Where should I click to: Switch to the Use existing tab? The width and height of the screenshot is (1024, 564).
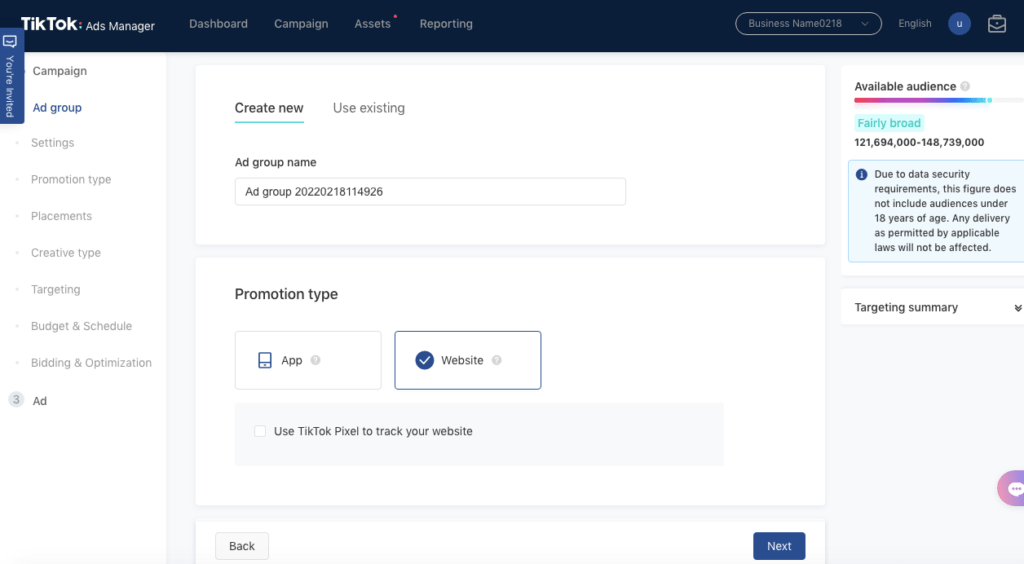coord(368,108)
